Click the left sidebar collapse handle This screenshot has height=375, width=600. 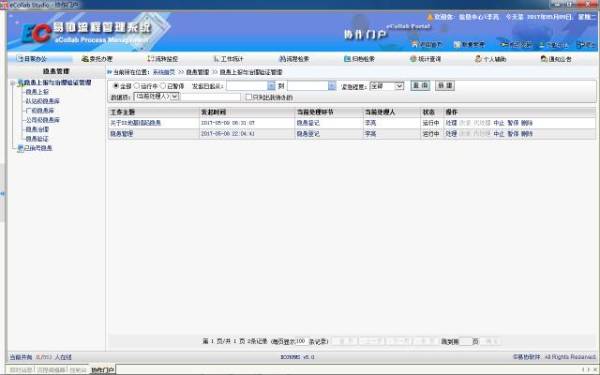(2, 193)
